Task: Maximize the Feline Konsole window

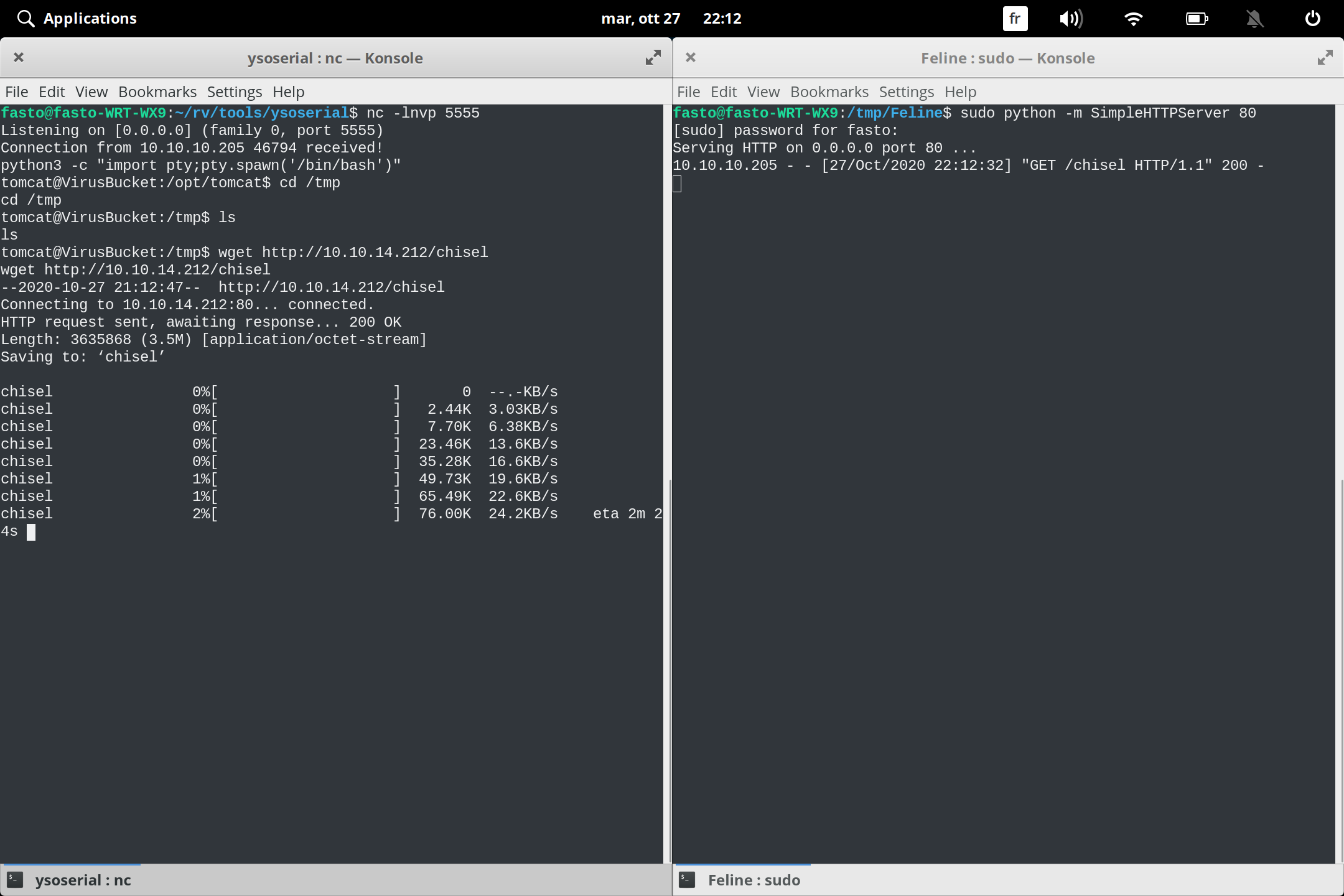Action: click(x=1325, y=58)
